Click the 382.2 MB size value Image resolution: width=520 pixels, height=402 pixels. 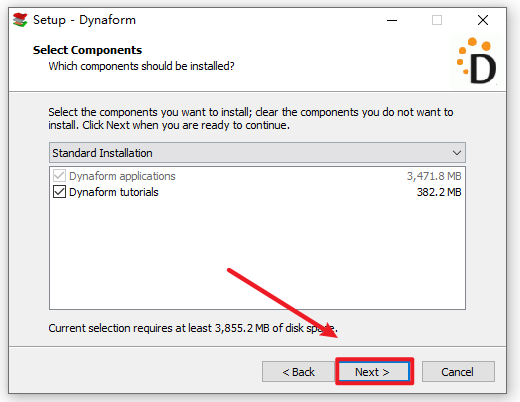(x=439, y=192)
